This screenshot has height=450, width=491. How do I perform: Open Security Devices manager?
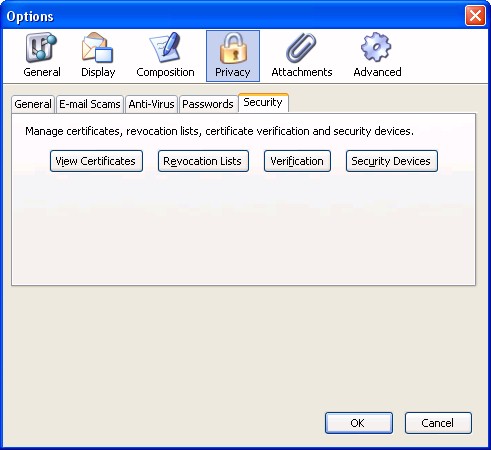pyautogui.click(x=392, y=161)
